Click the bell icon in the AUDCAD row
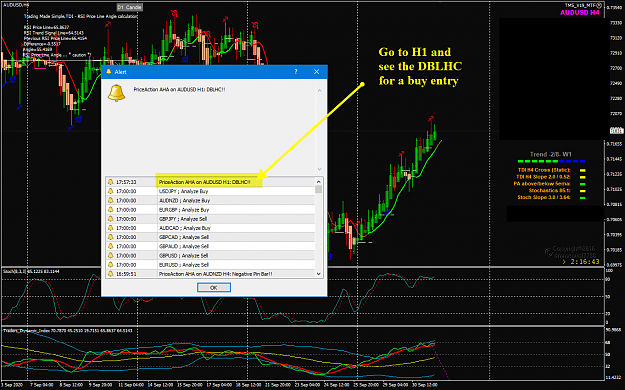The image size is (625, 390). click(111, 228)
